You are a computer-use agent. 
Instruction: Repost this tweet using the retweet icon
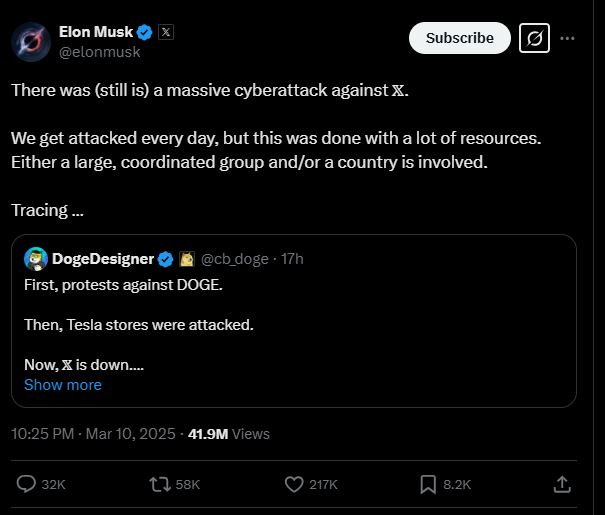[x=158, y=484]
